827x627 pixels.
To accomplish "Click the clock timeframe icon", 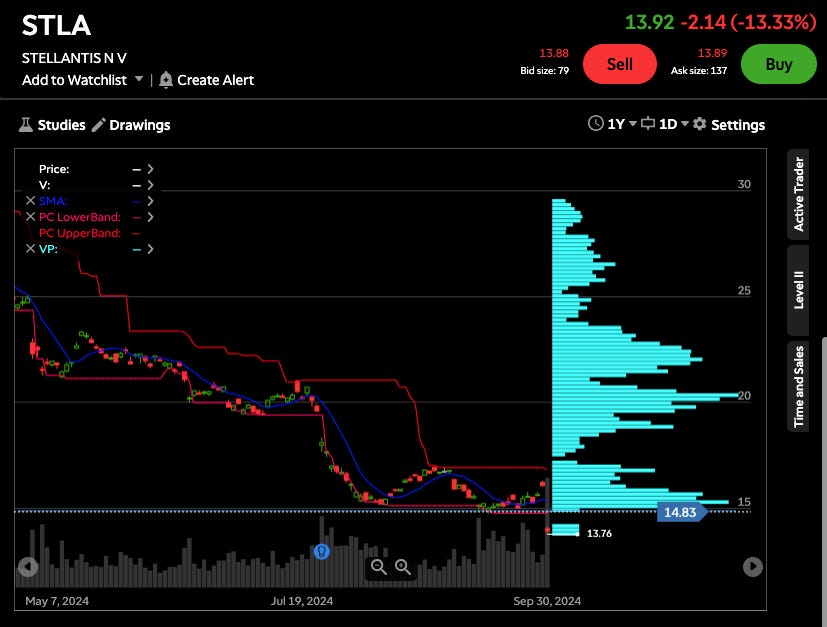I will click(x=595, y=124).
